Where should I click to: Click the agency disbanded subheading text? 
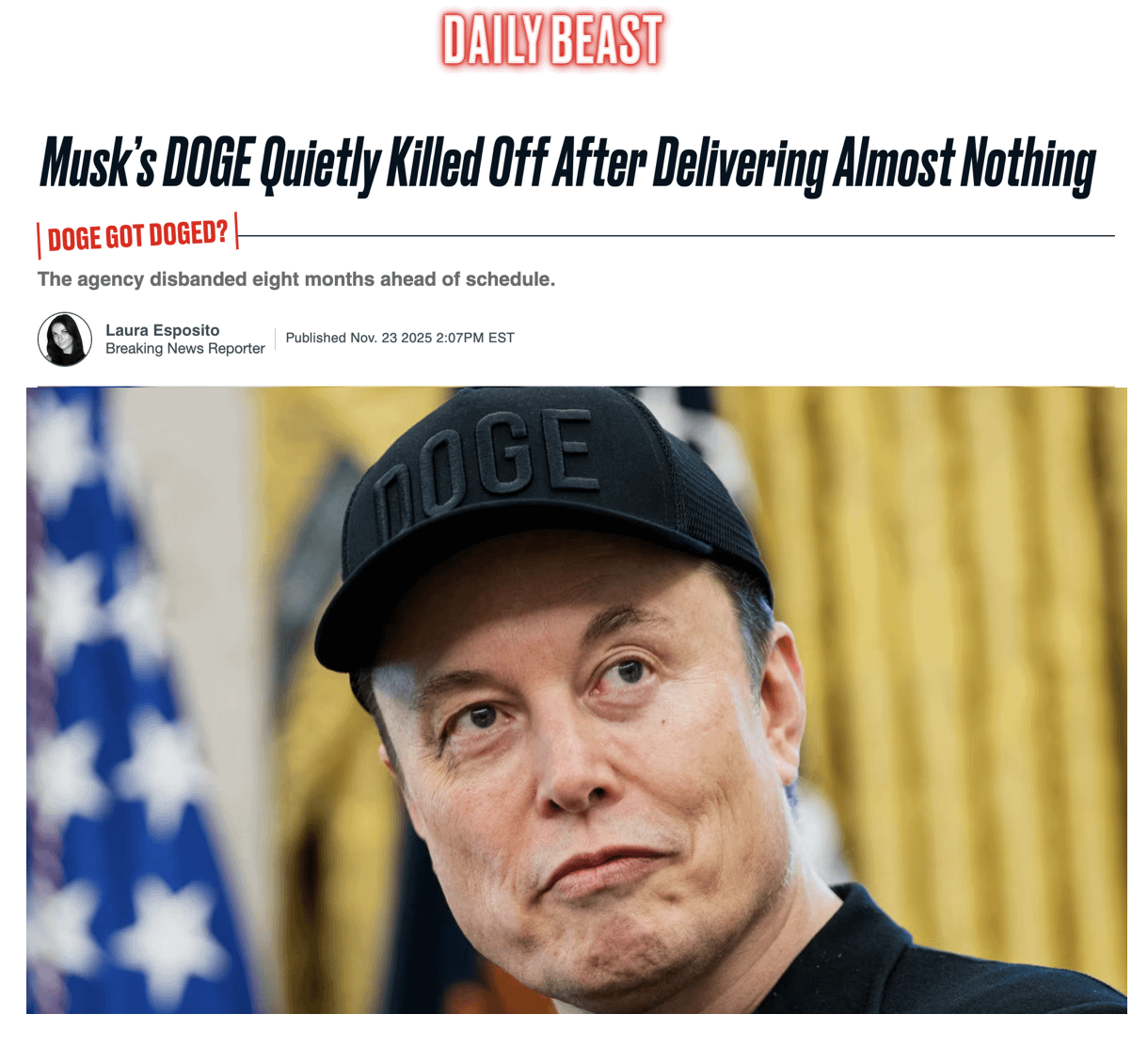(x=296, y=279)
